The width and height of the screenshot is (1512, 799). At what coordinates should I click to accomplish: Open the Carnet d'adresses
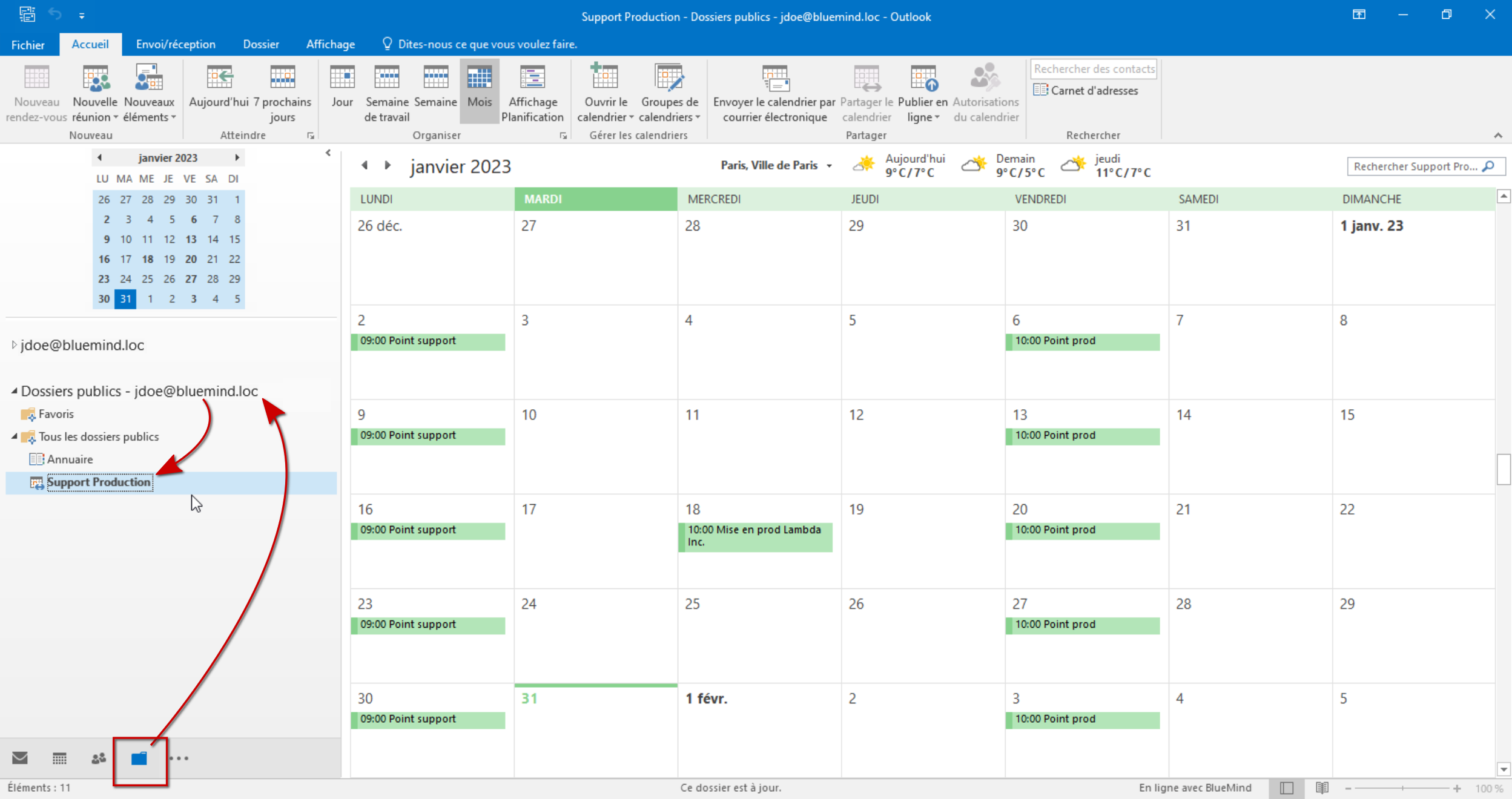[x=1086, y=91]
